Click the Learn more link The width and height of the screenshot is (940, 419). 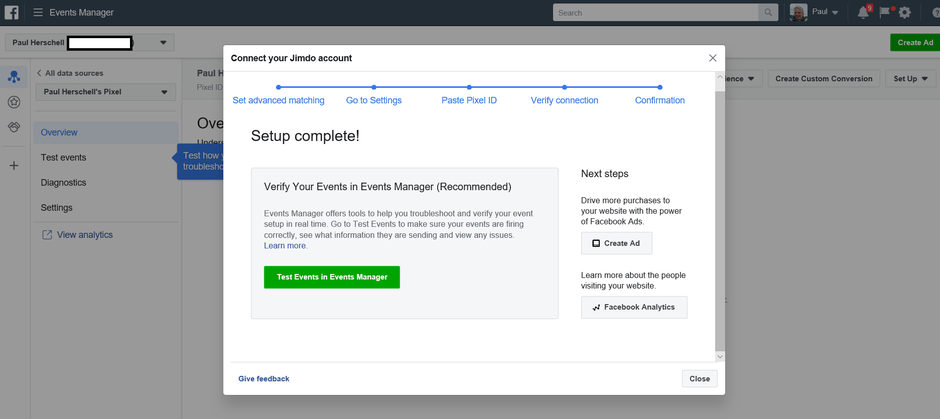[x=285, y=246]
